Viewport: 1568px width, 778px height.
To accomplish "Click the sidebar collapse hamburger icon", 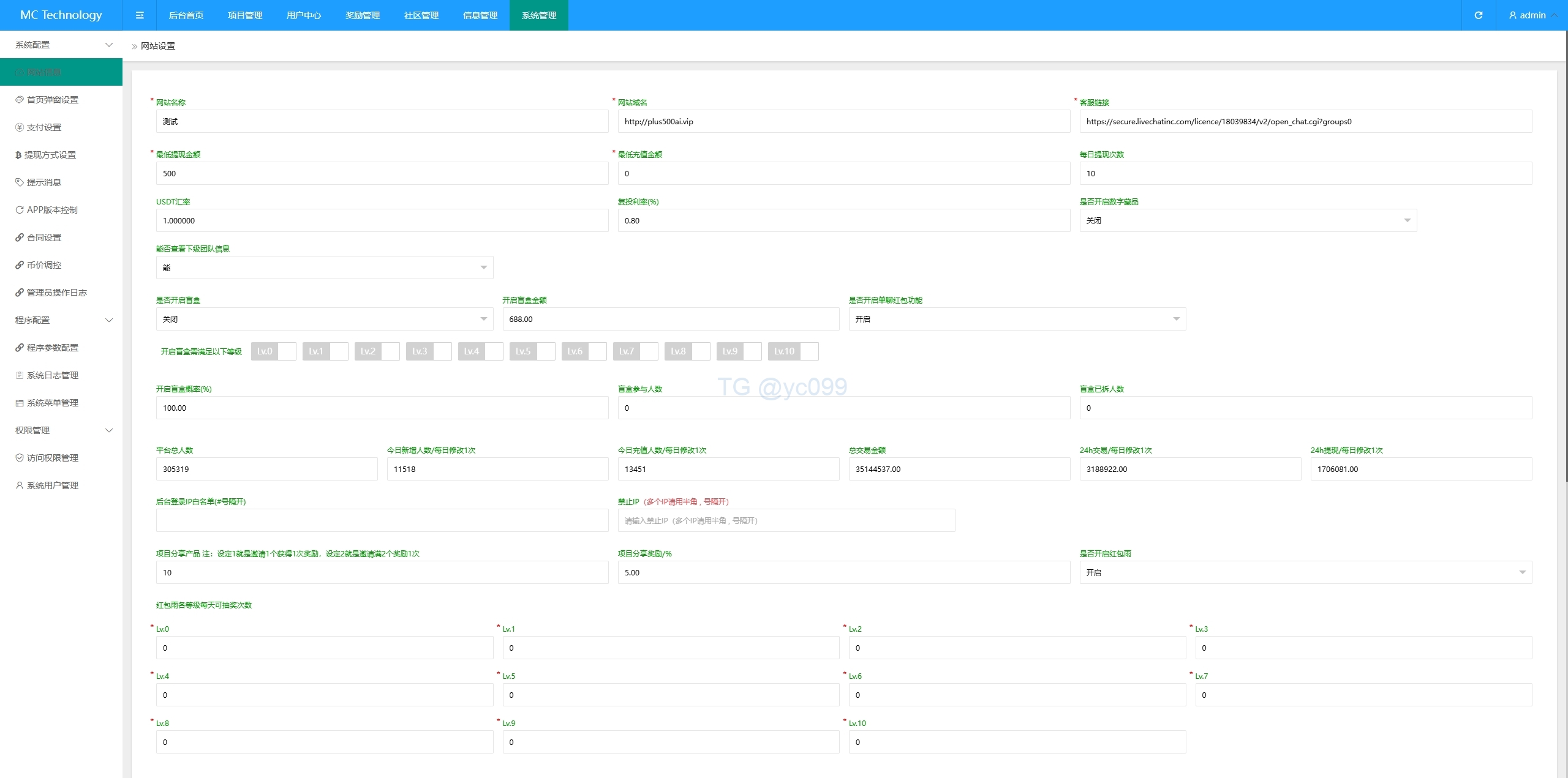I will pyautogui.click(x=140, y=15).
